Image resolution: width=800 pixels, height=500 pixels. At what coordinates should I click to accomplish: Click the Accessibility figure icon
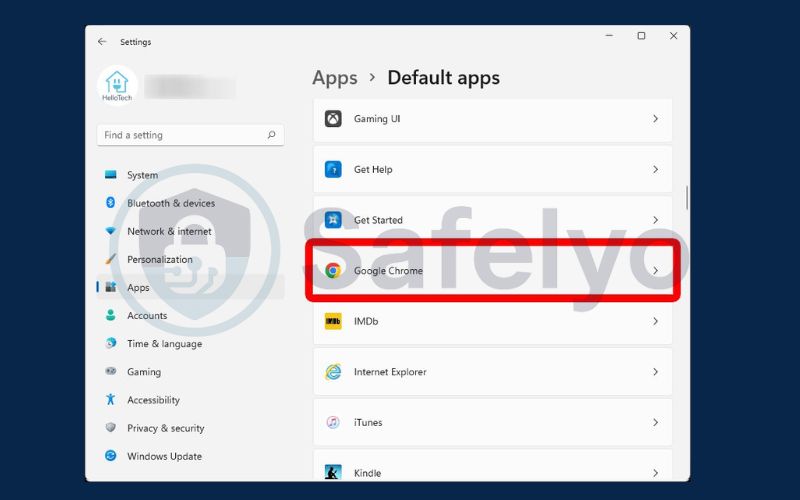click(111, 399)
